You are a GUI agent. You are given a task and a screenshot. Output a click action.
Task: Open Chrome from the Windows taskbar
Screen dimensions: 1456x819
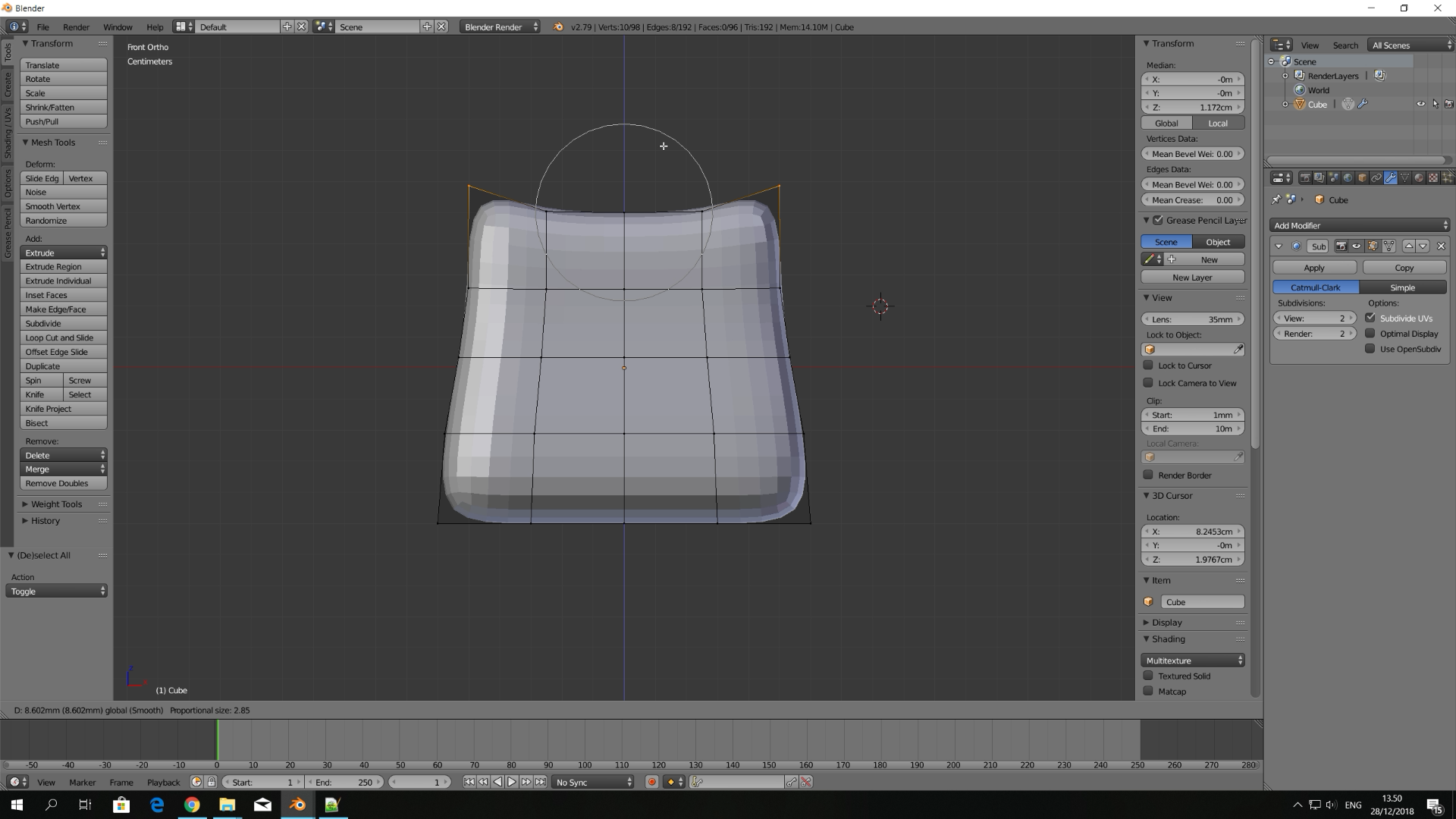(x=192, y=805)
